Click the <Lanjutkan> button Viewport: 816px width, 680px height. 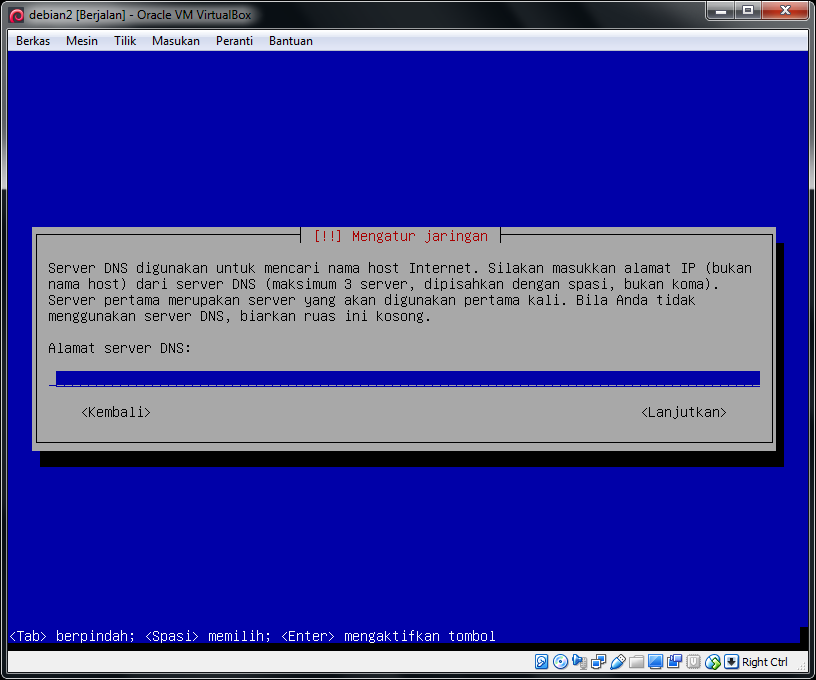click(684, 412)
